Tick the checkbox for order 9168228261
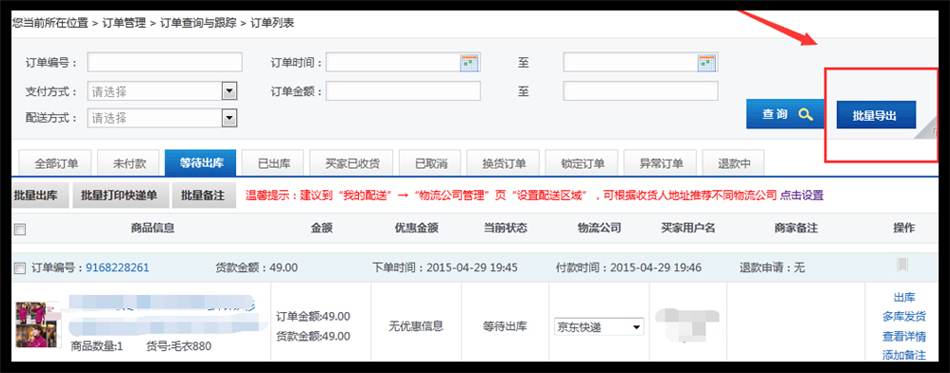This screenshot has width=950, height=373. pos(20,268)
